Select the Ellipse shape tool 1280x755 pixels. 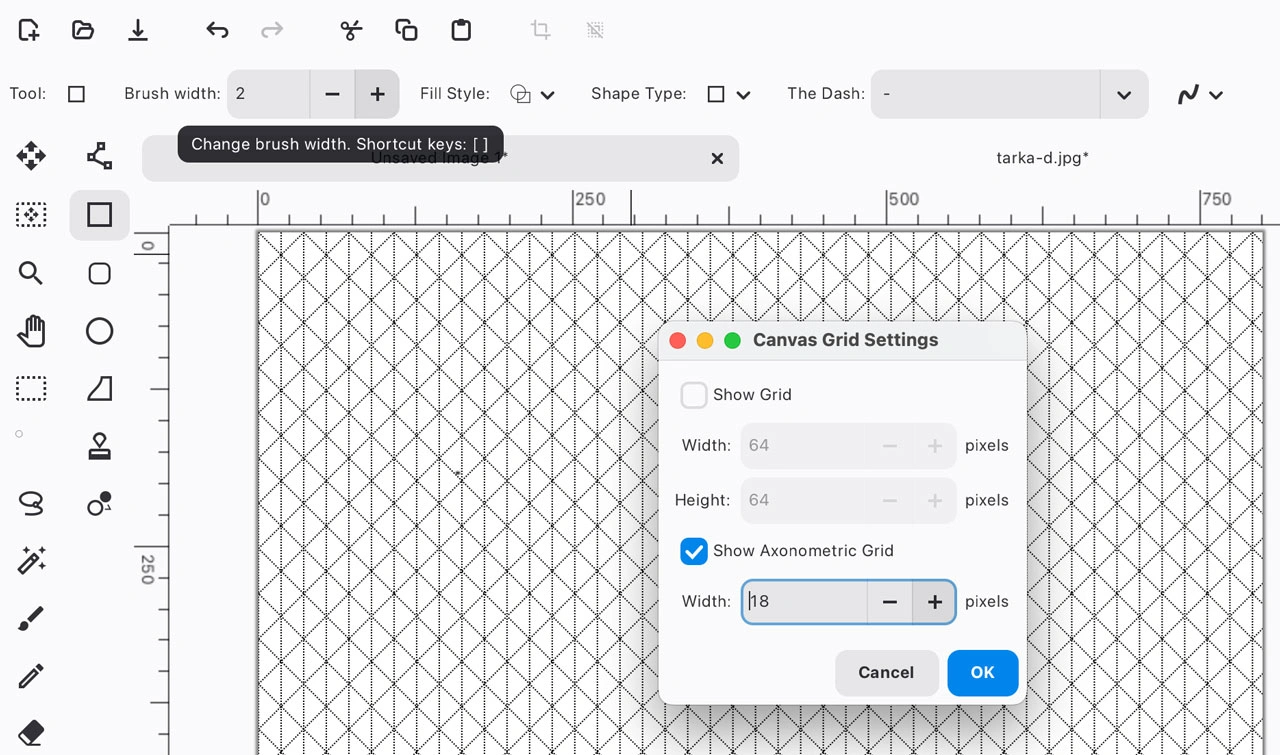[x=99, y=331]
